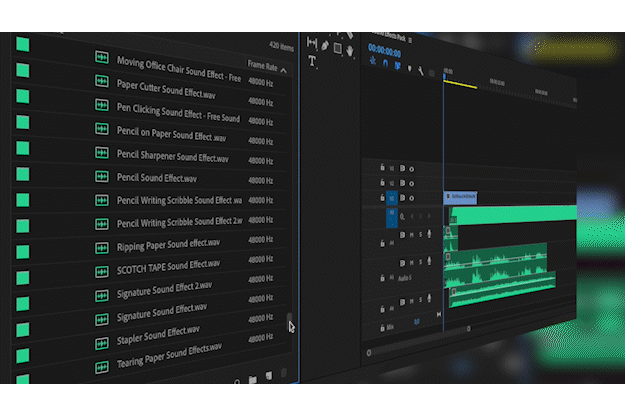Sort by Frame Rate column arrow
Viewport: 625px width, 417px height.
[283, 70]
